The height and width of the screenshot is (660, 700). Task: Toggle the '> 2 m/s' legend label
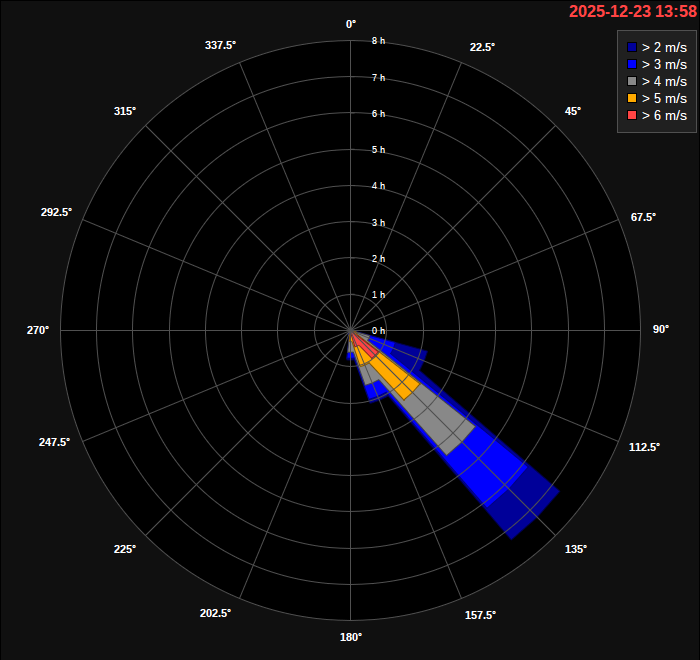tap(664, 47)
